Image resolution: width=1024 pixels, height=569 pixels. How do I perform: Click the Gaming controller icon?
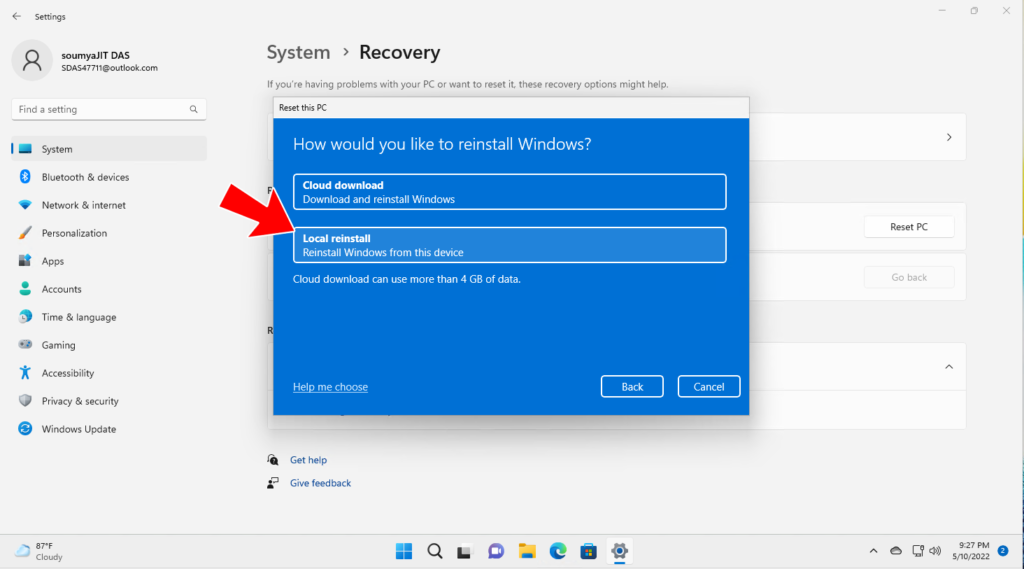tap(25, 344)
